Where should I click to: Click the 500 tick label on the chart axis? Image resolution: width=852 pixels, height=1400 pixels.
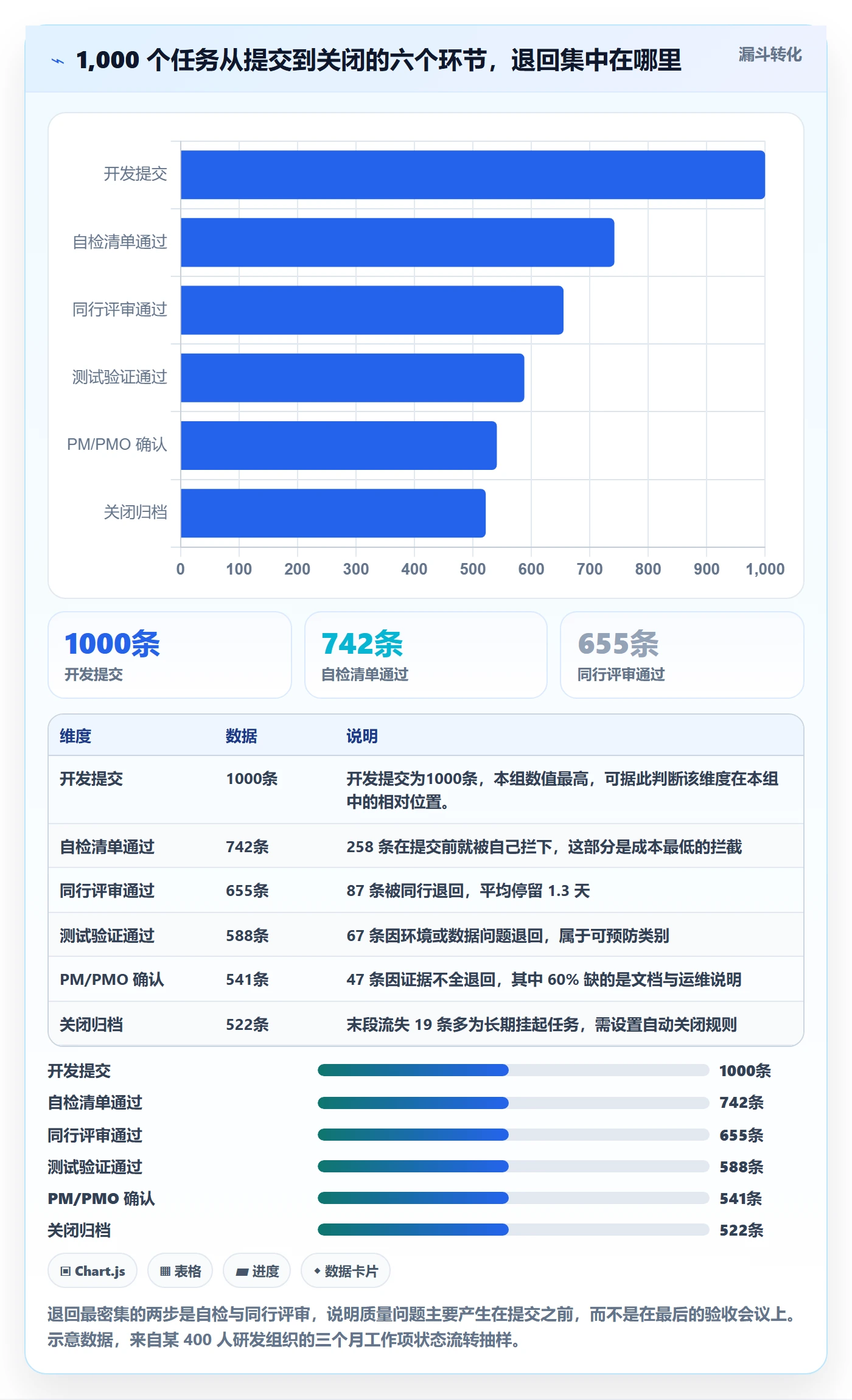[473, 569]
